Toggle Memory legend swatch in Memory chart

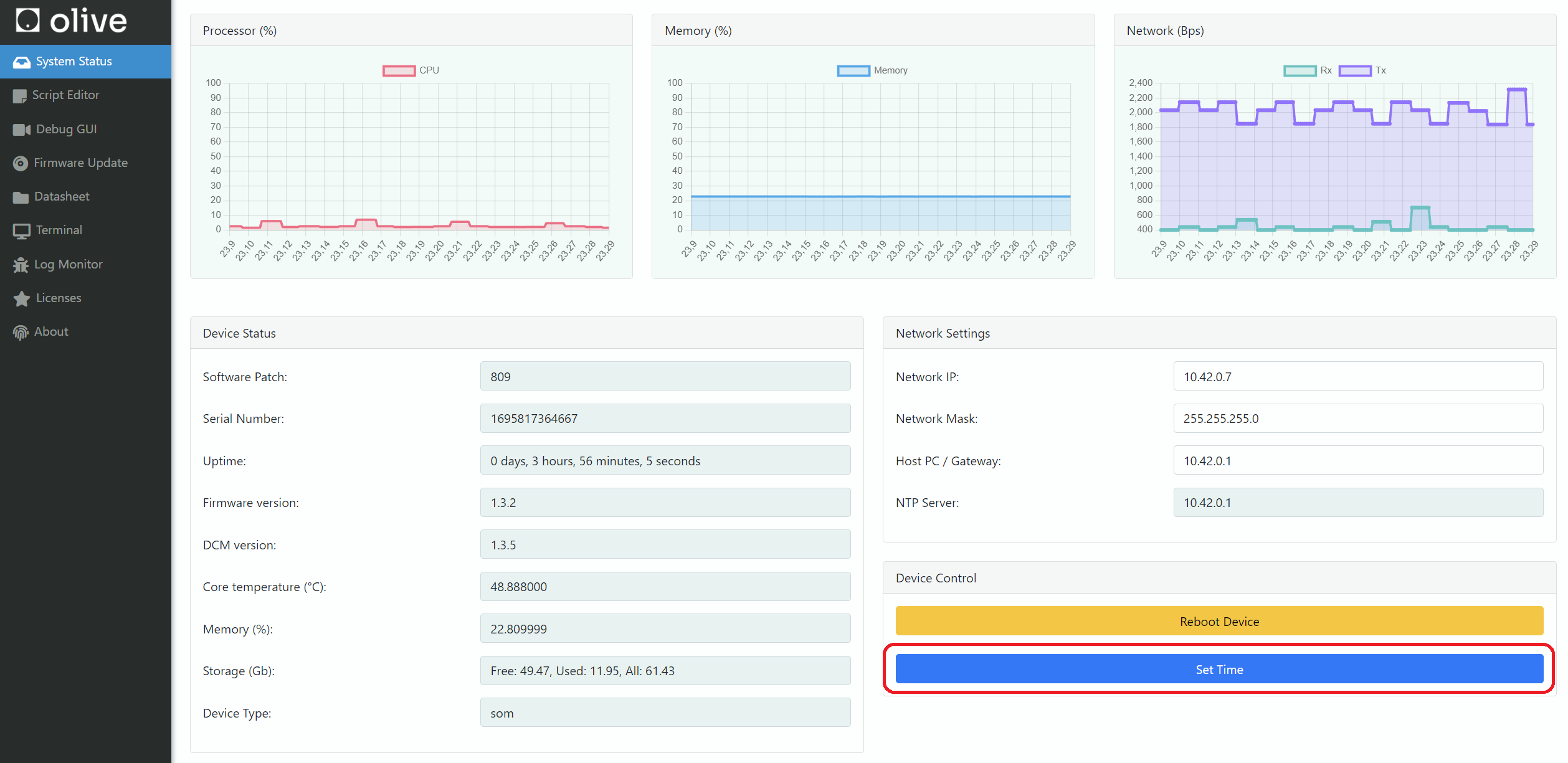pos(853,70)
